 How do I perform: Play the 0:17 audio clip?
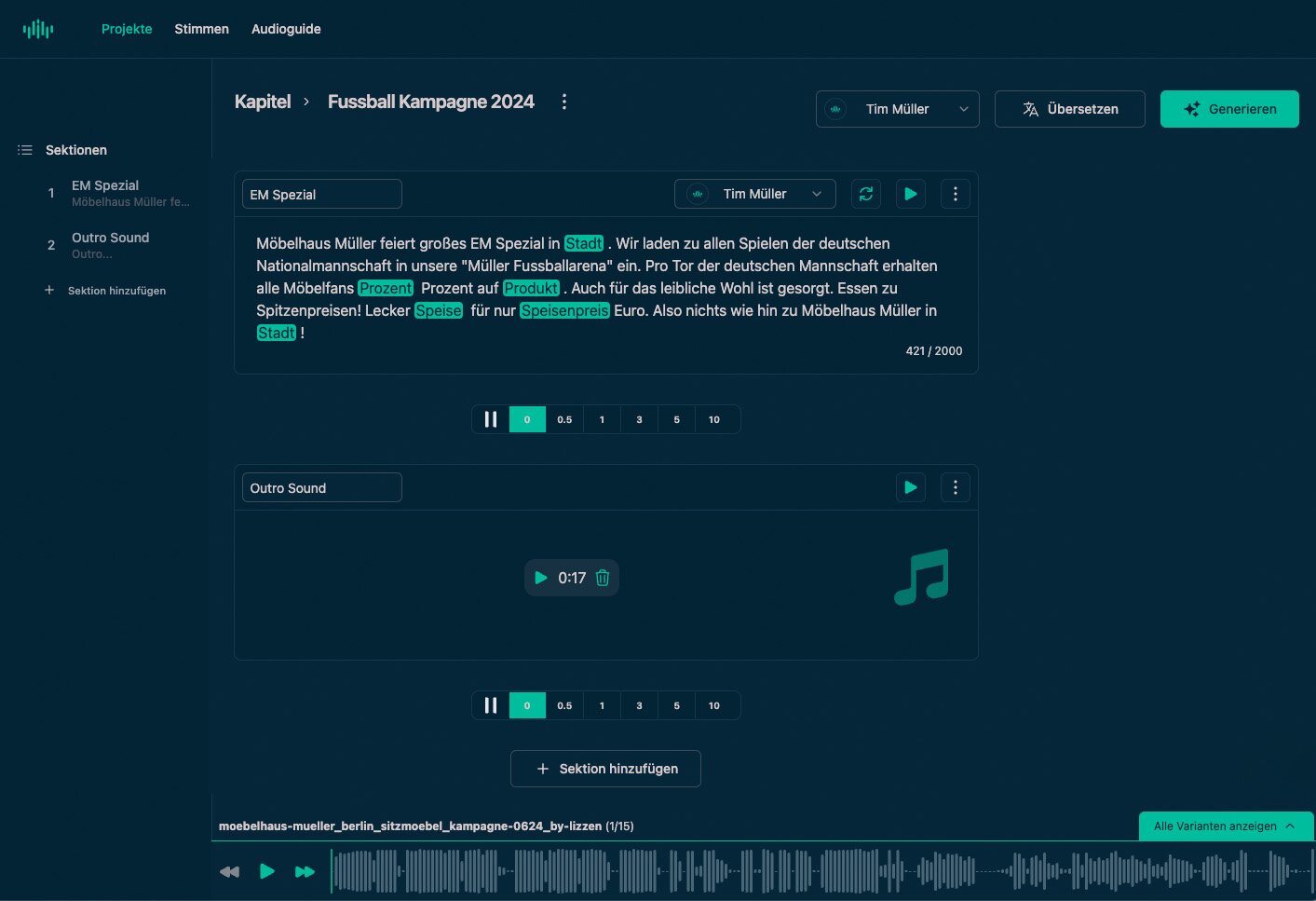tap(540, 578)
